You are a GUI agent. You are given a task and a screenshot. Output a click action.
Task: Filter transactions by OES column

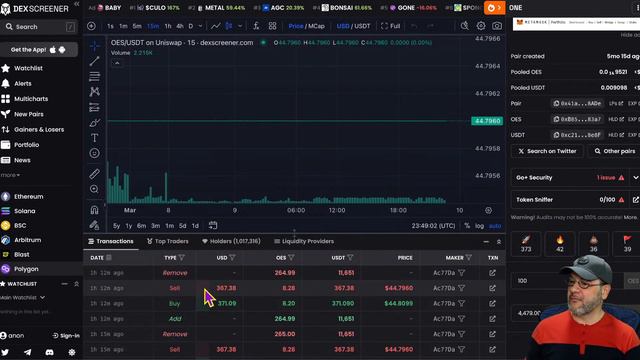tap(291, 258)
